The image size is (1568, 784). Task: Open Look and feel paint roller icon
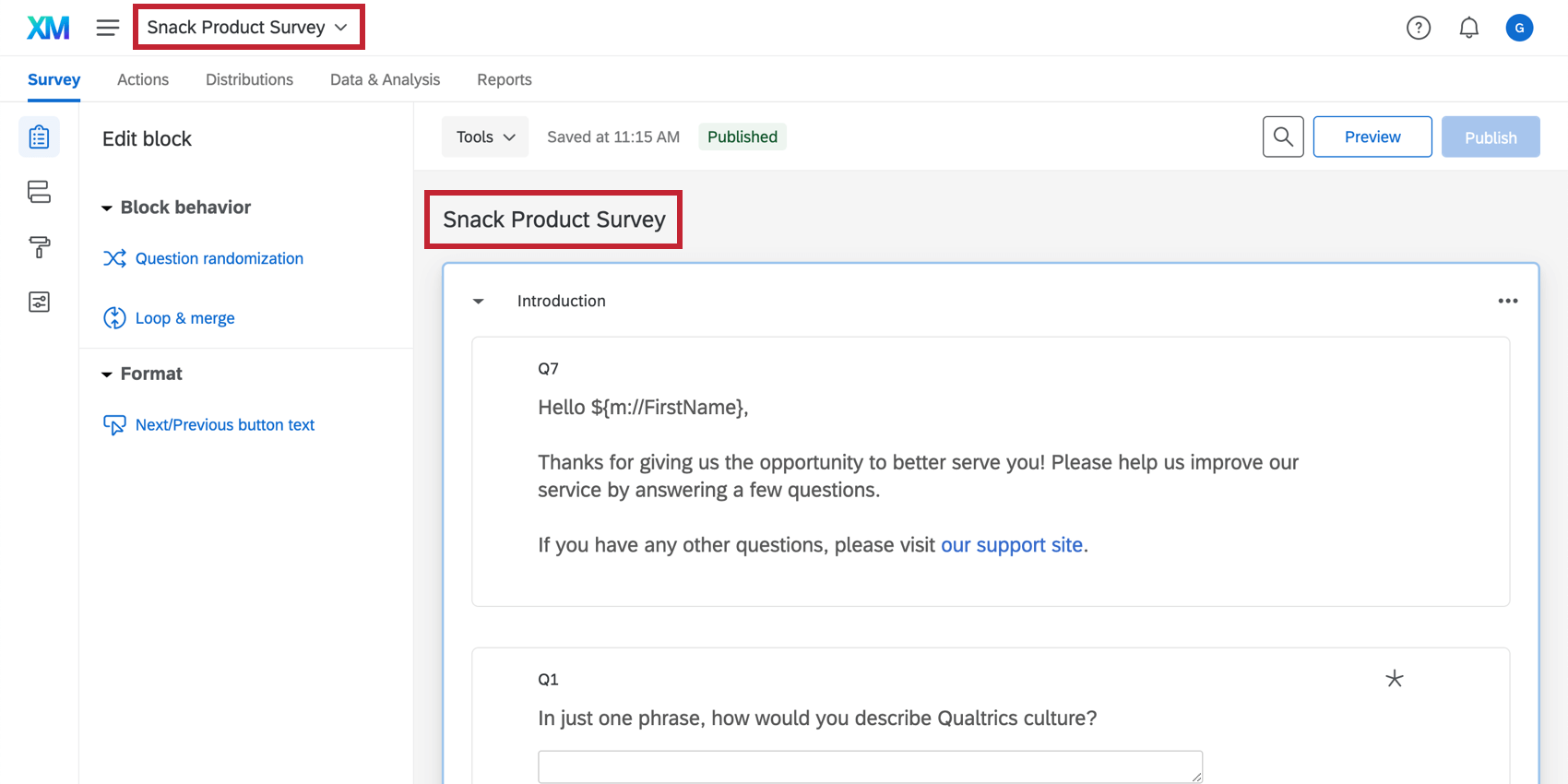[39, 247]
